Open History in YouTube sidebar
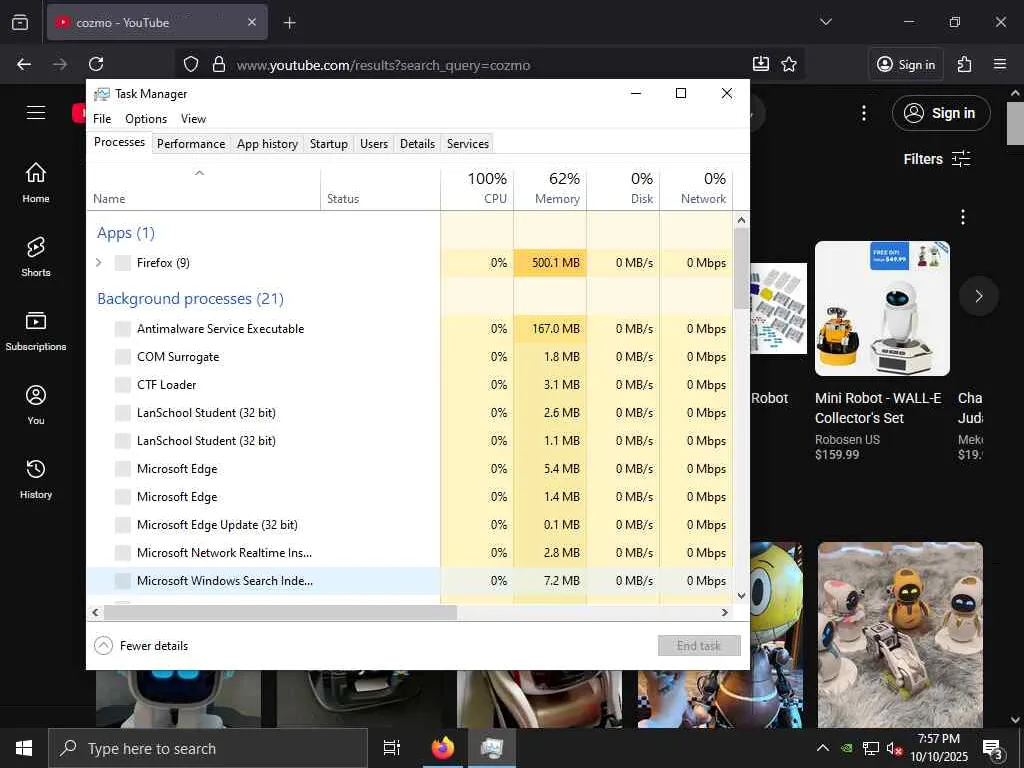Viewport: 1024px width, 768px height. pos(36,479)
